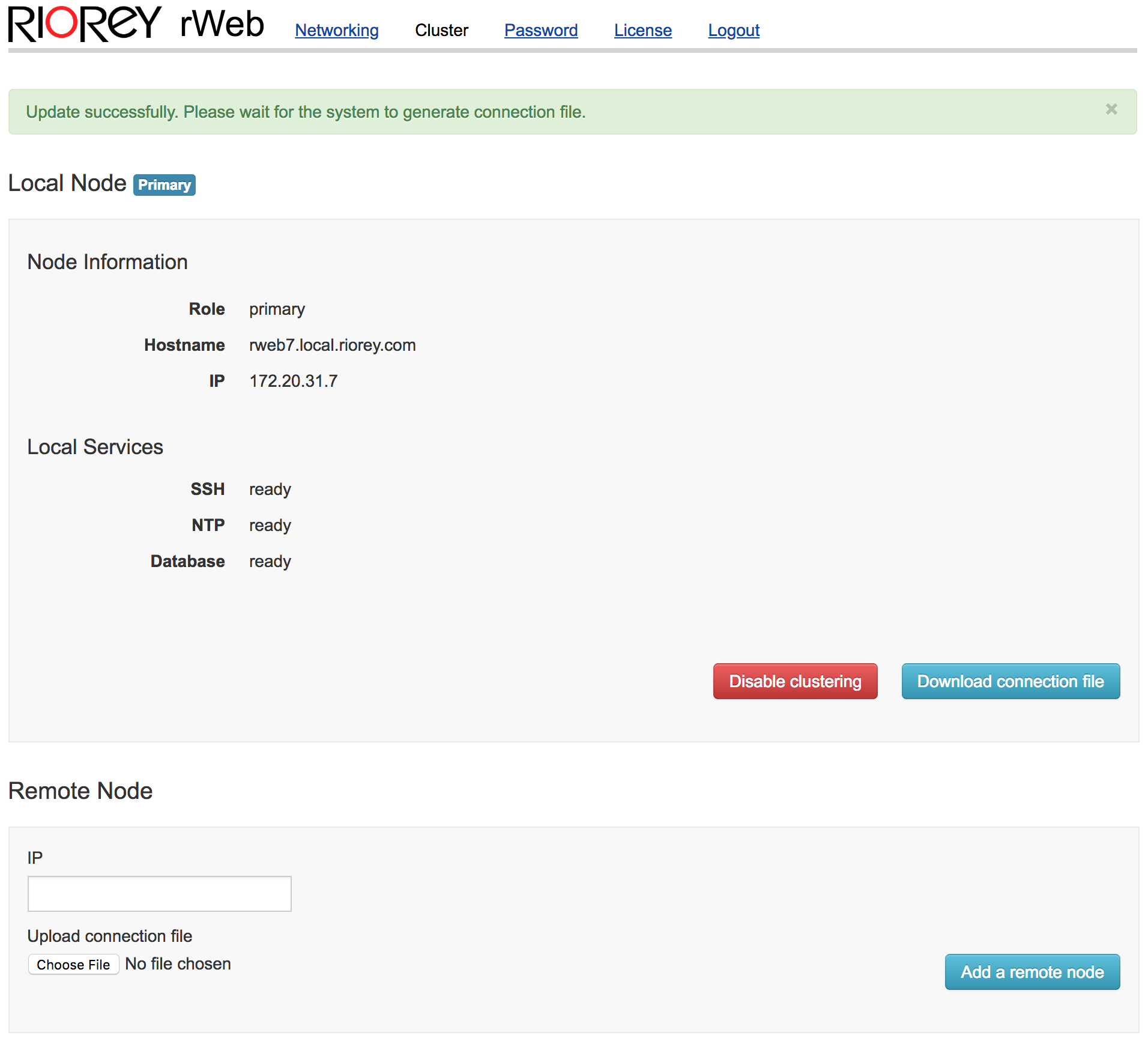Download the connection file
This screenshot has width=1148, height=1044.
click(1011, 681)
